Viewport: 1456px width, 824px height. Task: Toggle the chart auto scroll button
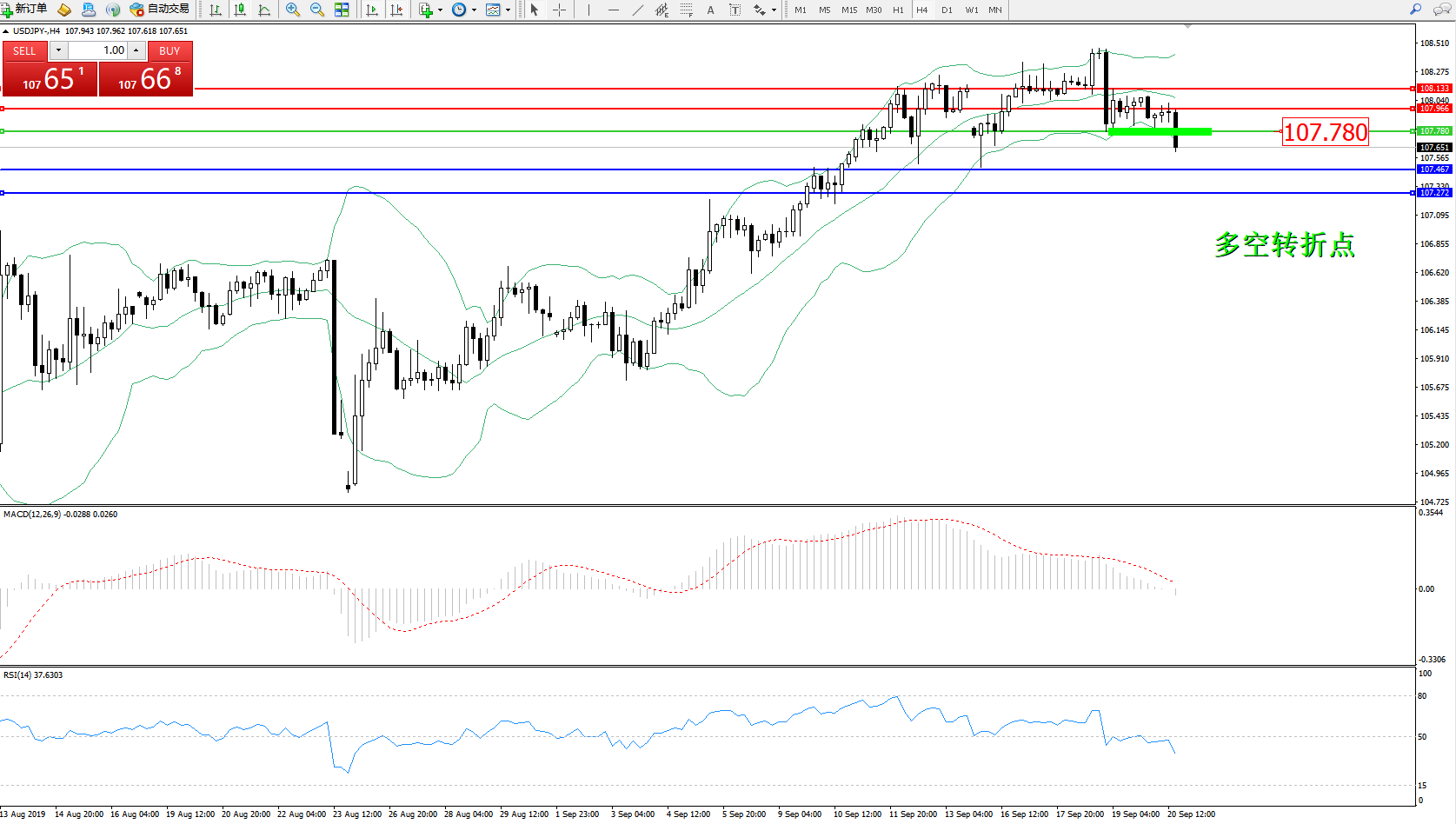click(x=372, y=10)
